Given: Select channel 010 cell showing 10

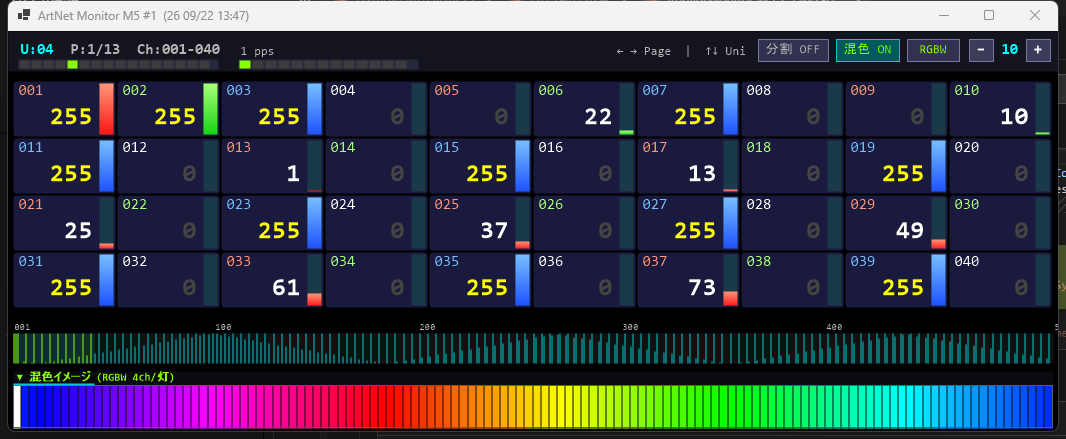Looking at the screenshot, I should coord(1001,109).
